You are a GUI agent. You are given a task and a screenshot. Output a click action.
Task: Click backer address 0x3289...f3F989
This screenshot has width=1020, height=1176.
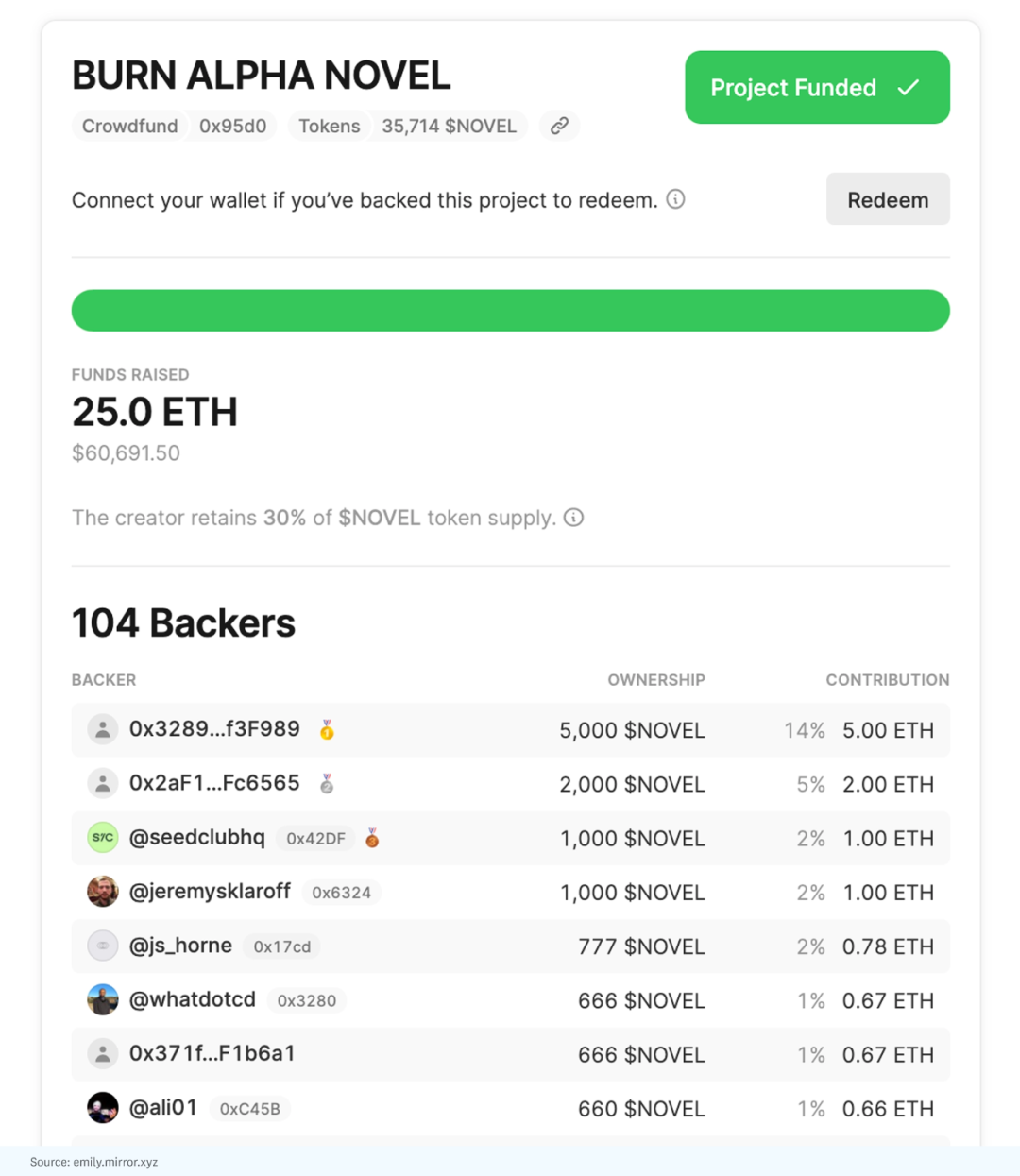214,729
